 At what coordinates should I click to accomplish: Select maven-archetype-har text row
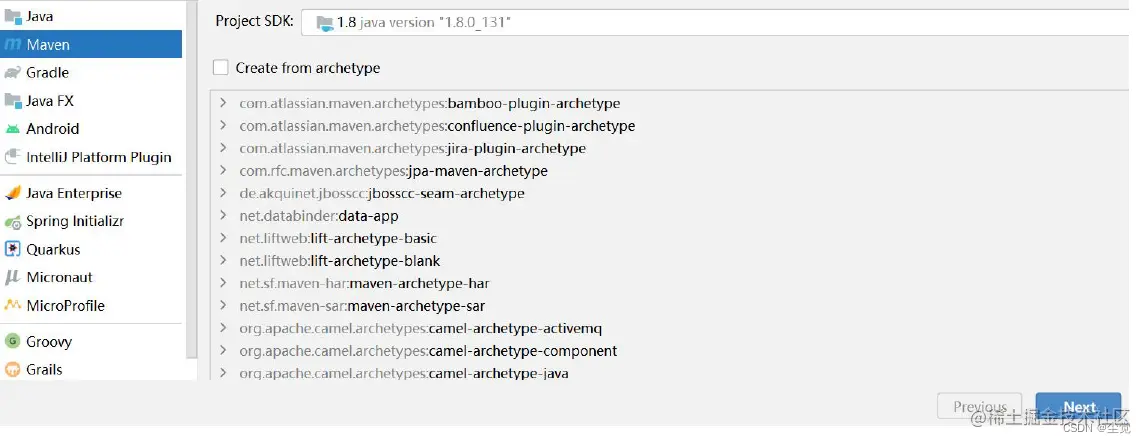pyautogui.click(x=364, y=284)
